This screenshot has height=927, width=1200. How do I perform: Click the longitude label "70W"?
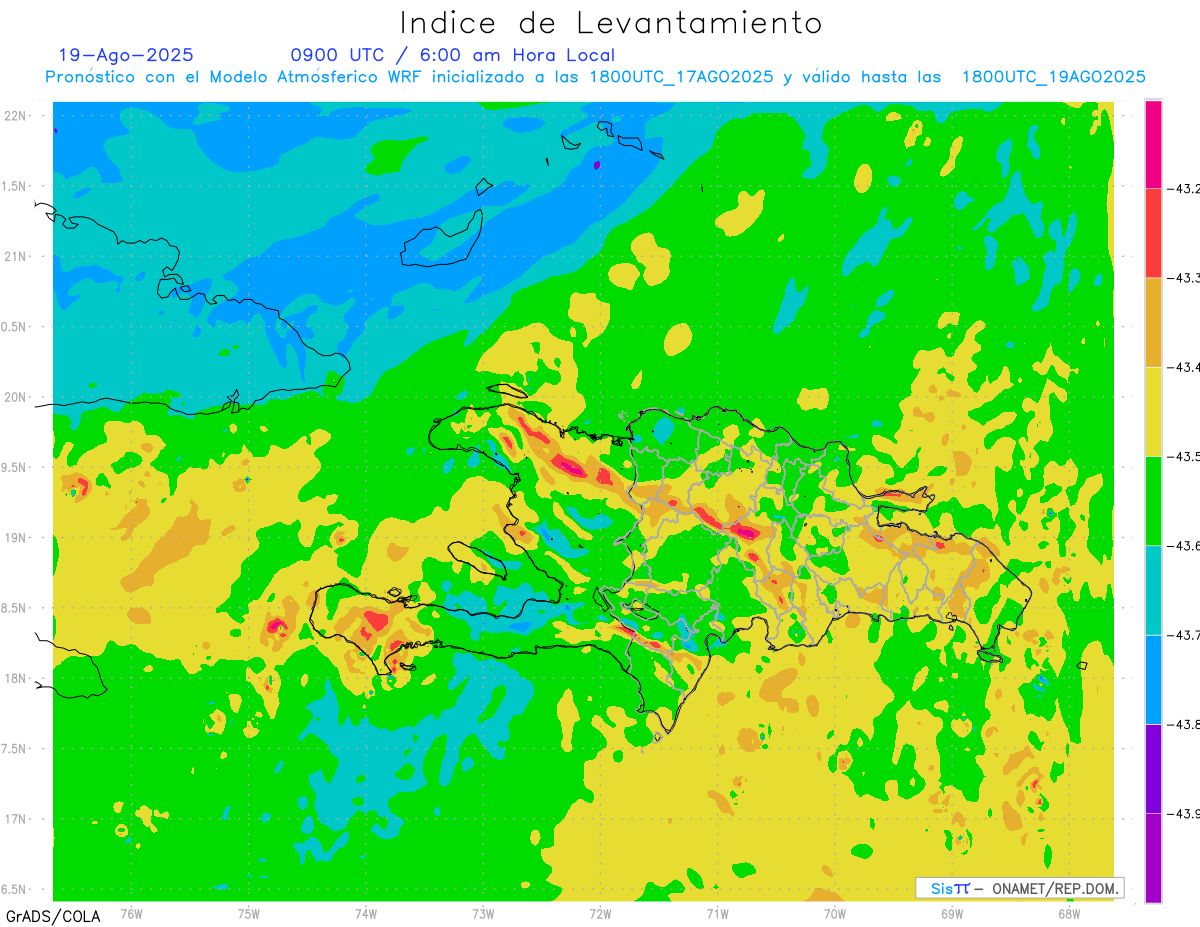tap(835, 913)
